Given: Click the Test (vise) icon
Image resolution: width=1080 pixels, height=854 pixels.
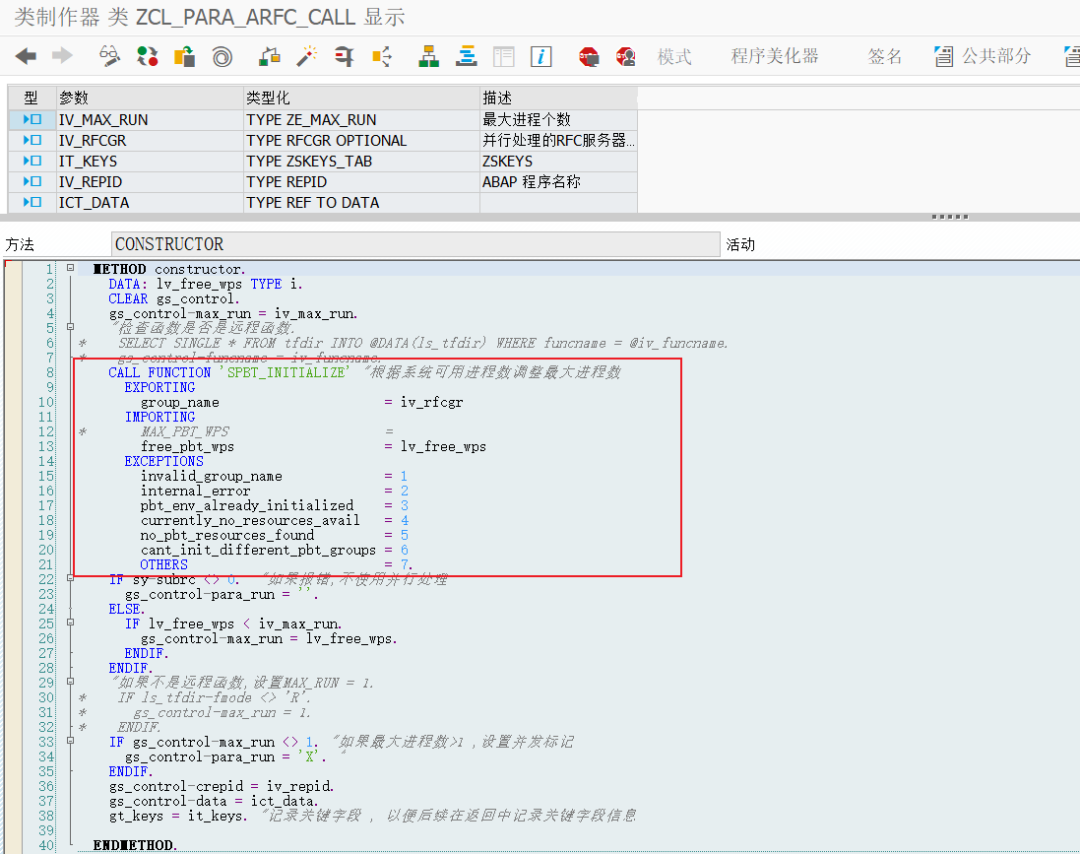Looking at the screenshot, I should [x=344, y=56].
